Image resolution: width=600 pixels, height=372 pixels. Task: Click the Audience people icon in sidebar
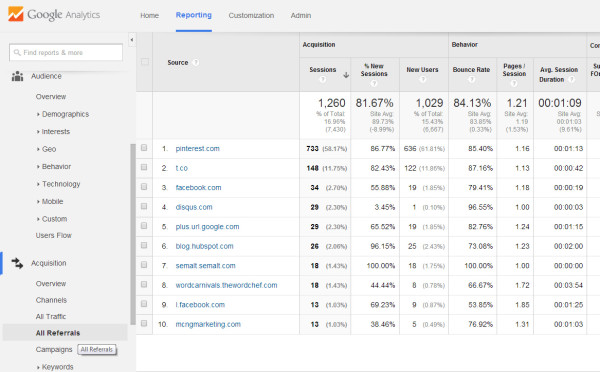(x=17, y=76)
